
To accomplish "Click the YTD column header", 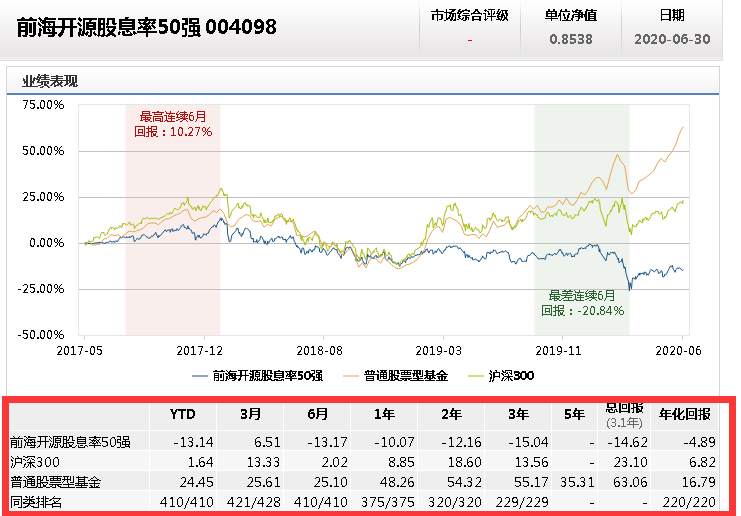I will click(x=182, y=415).
